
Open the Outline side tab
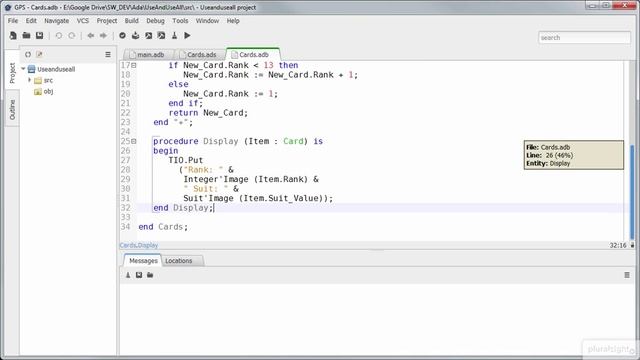coord(12,109)
